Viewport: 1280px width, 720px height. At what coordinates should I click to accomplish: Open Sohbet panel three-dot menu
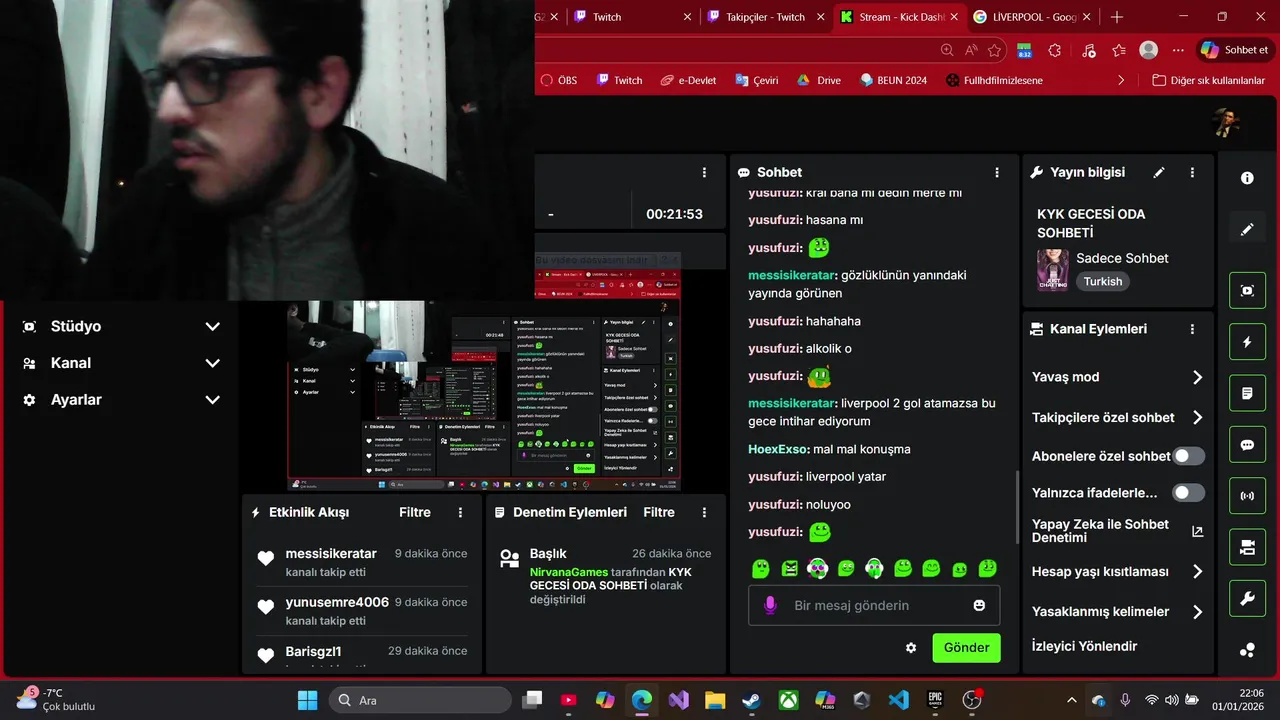pos(997,172)
